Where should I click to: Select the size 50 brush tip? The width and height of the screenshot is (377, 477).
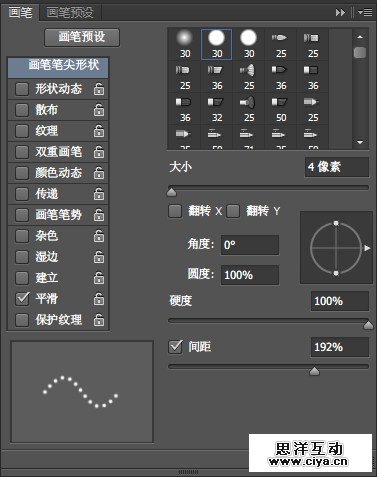coord(281,109)
